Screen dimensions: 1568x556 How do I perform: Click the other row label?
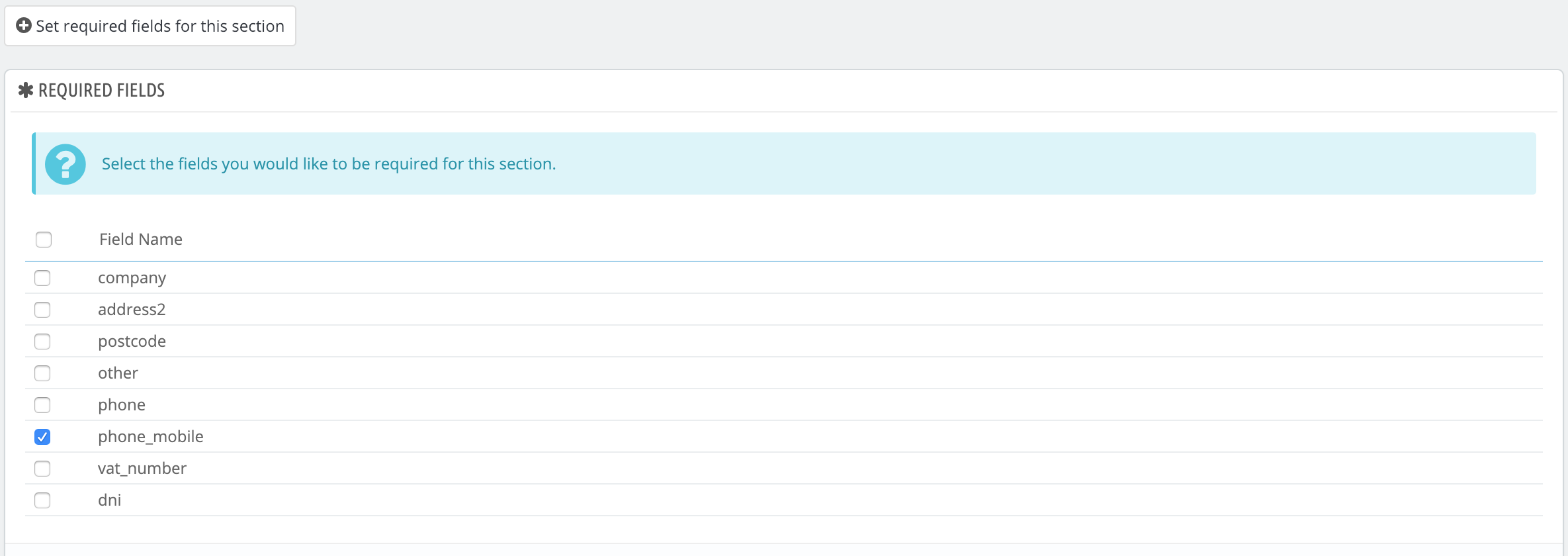(118, 373)
